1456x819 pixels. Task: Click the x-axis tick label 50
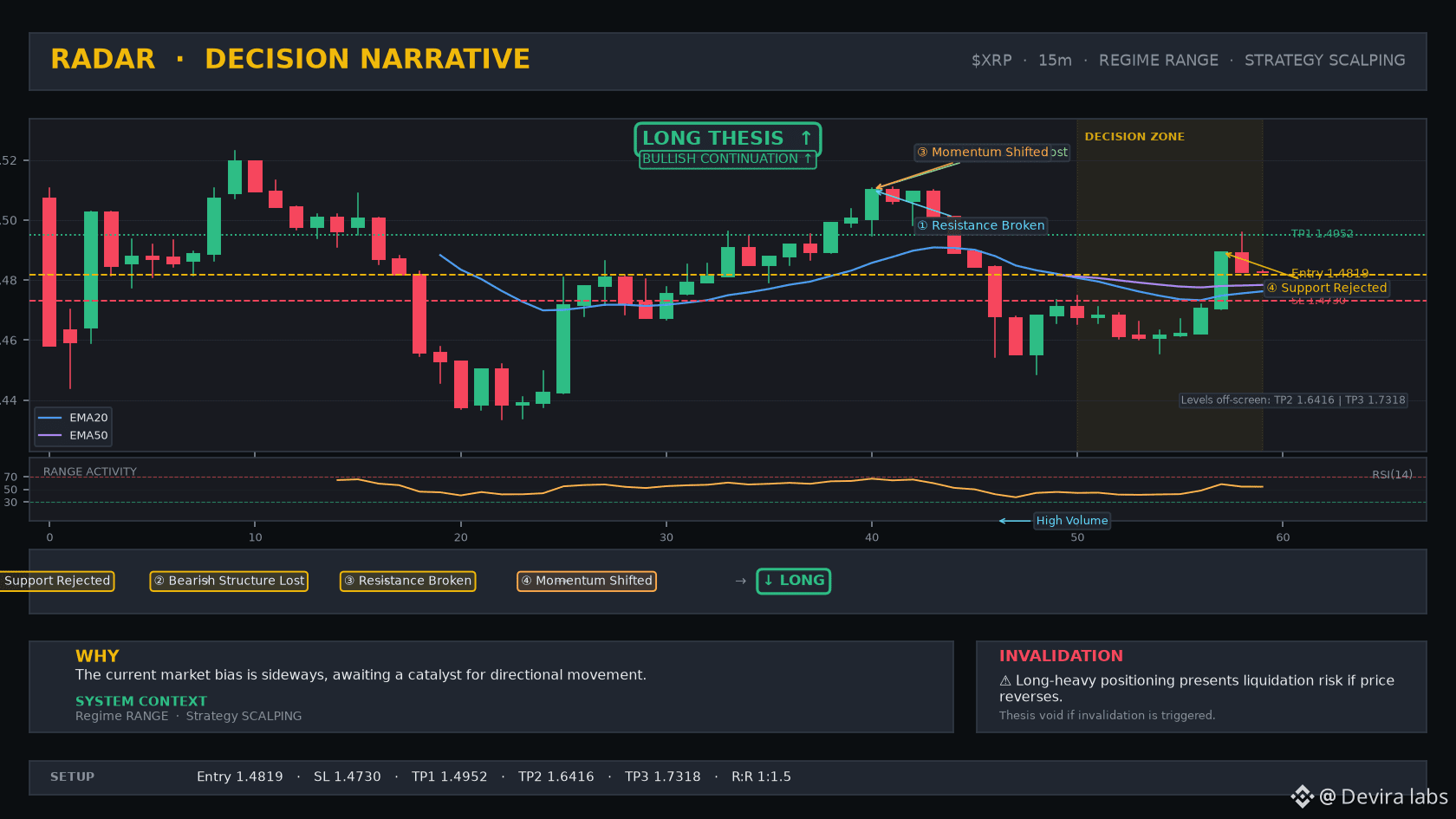click(x=1077, y=537)
